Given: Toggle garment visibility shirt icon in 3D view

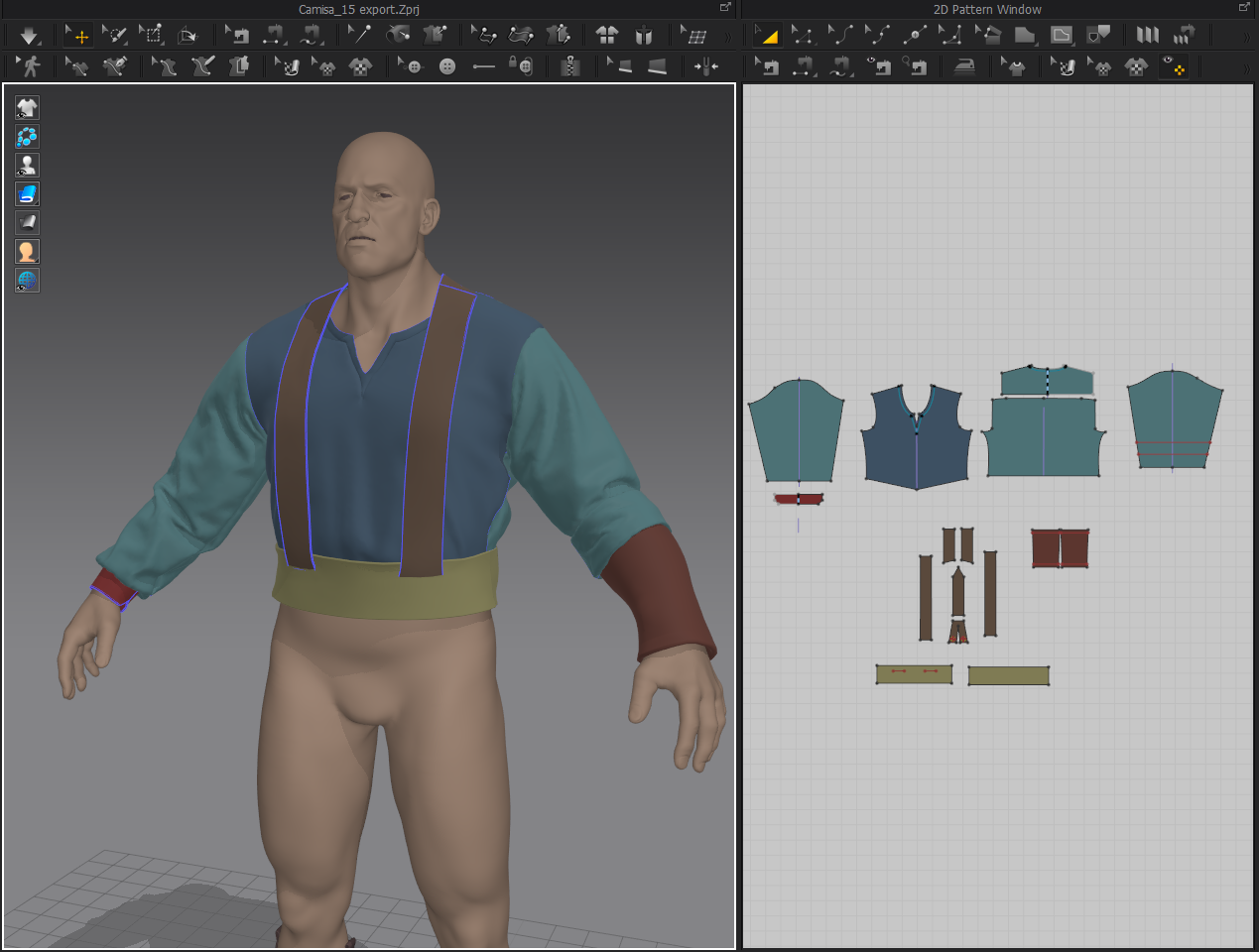Looking at the screenshot, I should (27, 107).
